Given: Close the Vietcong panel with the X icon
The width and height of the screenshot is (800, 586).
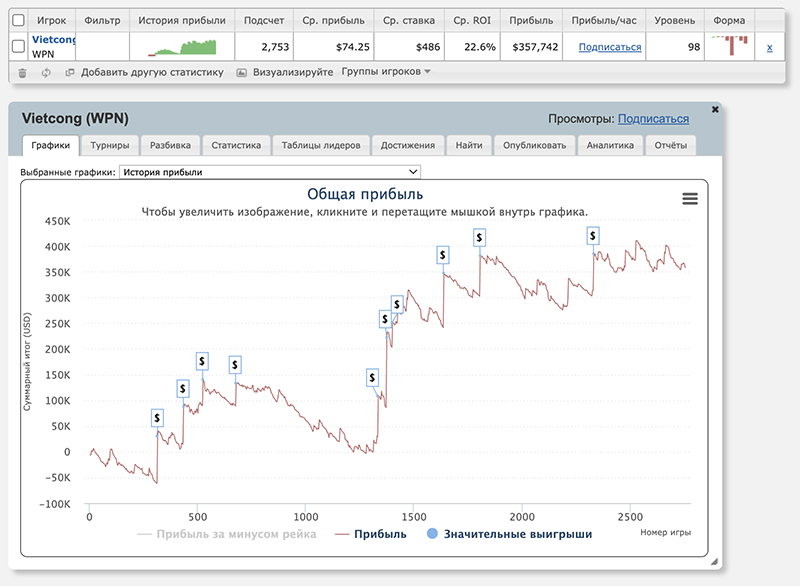Looking at the screenshot, I should coord(715,108).
